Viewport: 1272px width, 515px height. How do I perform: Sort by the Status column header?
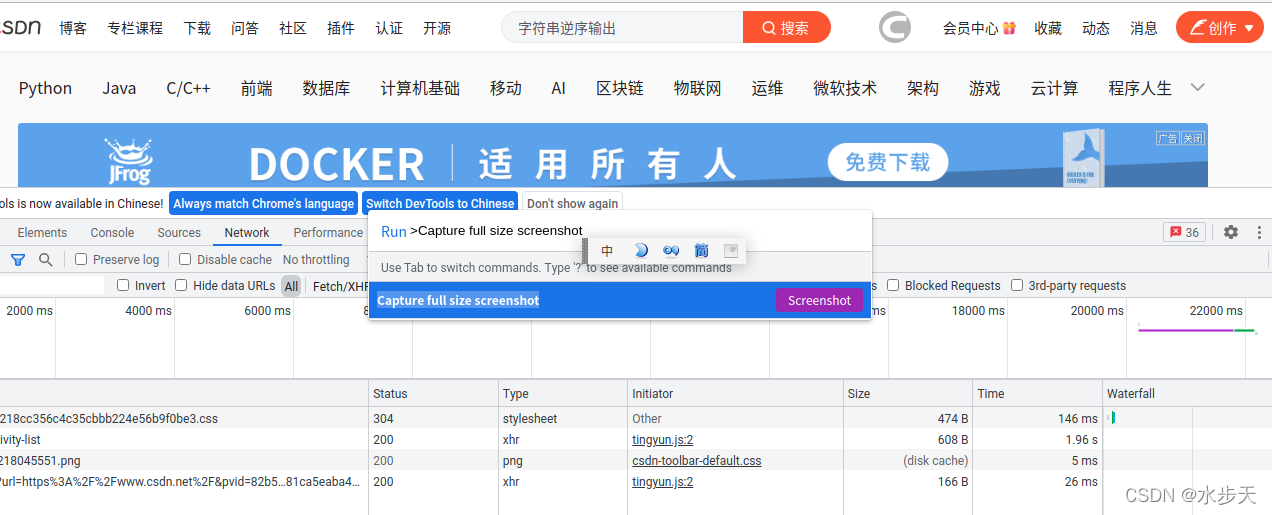coord(433,393)
